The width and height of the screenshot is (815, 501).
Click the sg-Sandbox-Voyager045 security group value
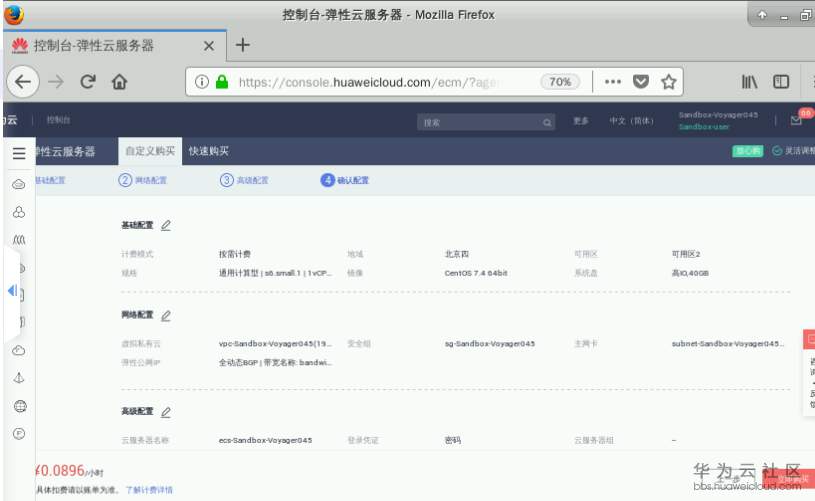(490, 344)
